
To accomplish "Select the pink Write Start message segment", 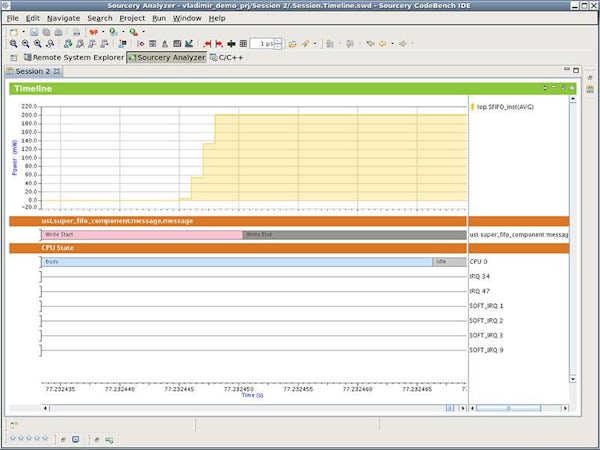I will [x=140, y=235].
